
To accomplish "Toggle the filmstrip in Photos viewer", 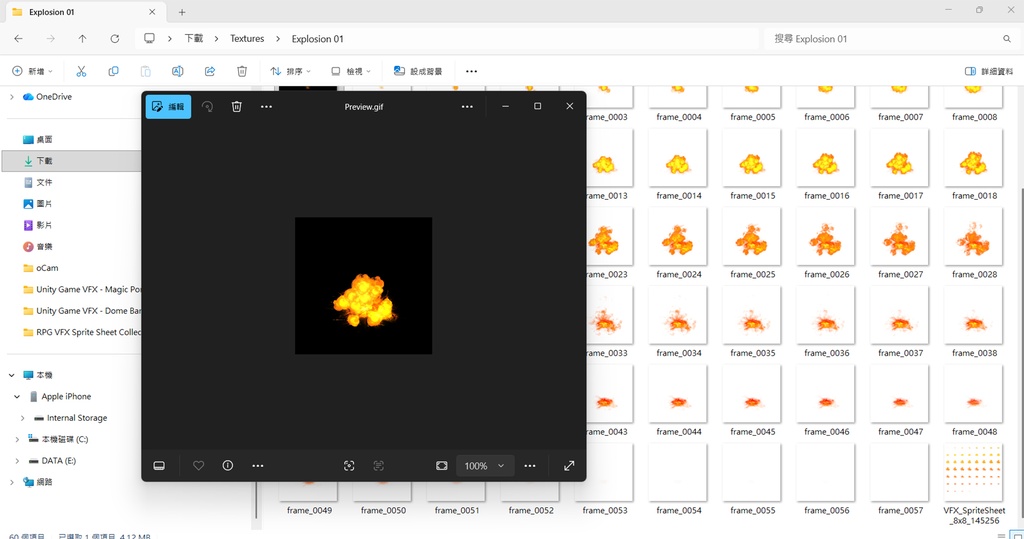I will (159, 466).
